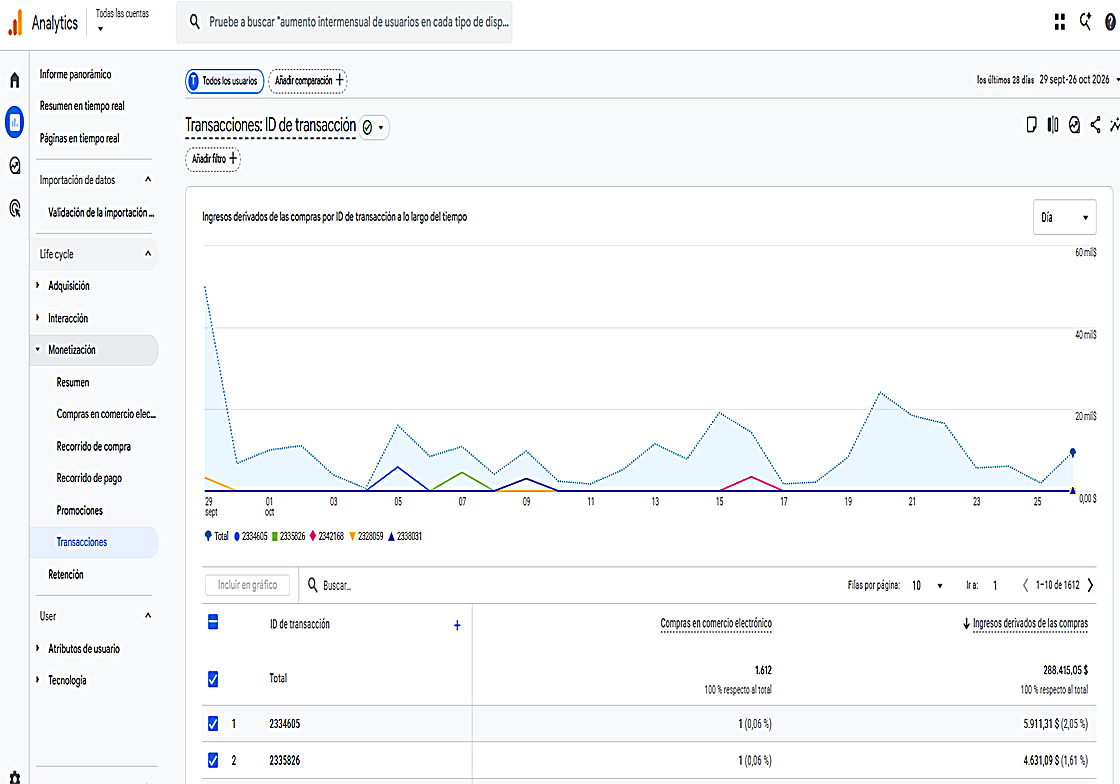The height and width of the screenshot is (784, 1120).
Task: Go to previous page with left chevron
Action: coord(1025,585)
